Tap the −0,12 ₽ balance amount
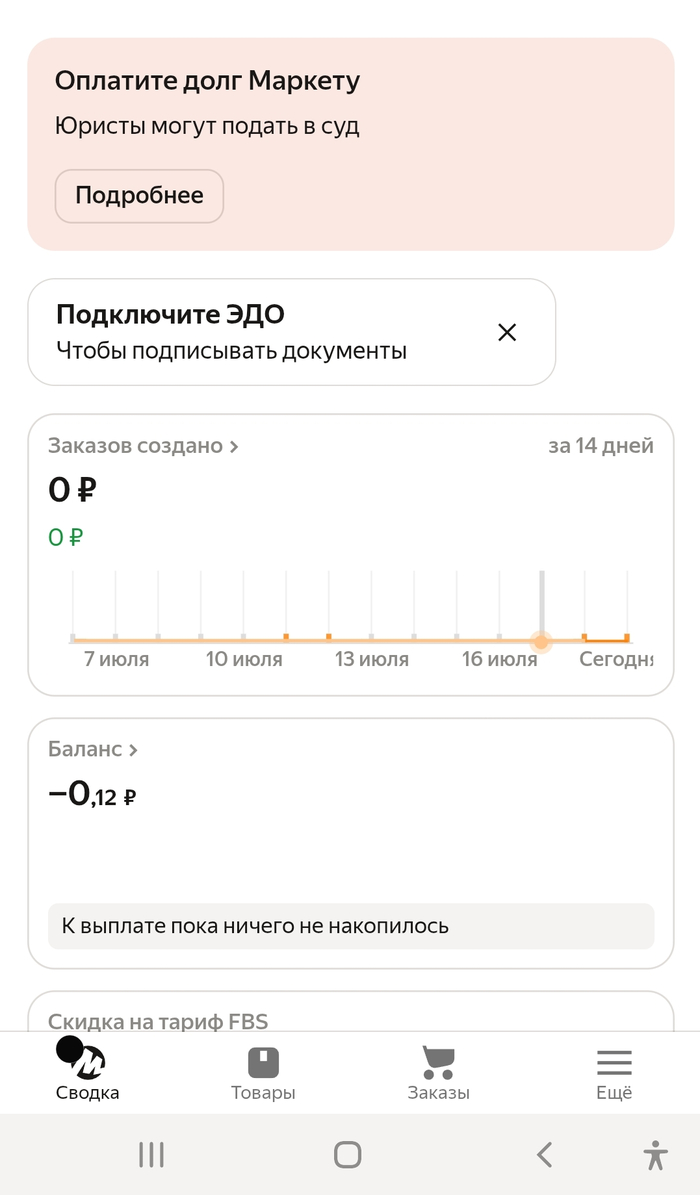The width and height of the screenshot is (700, 1195). (x=92, y=795)
